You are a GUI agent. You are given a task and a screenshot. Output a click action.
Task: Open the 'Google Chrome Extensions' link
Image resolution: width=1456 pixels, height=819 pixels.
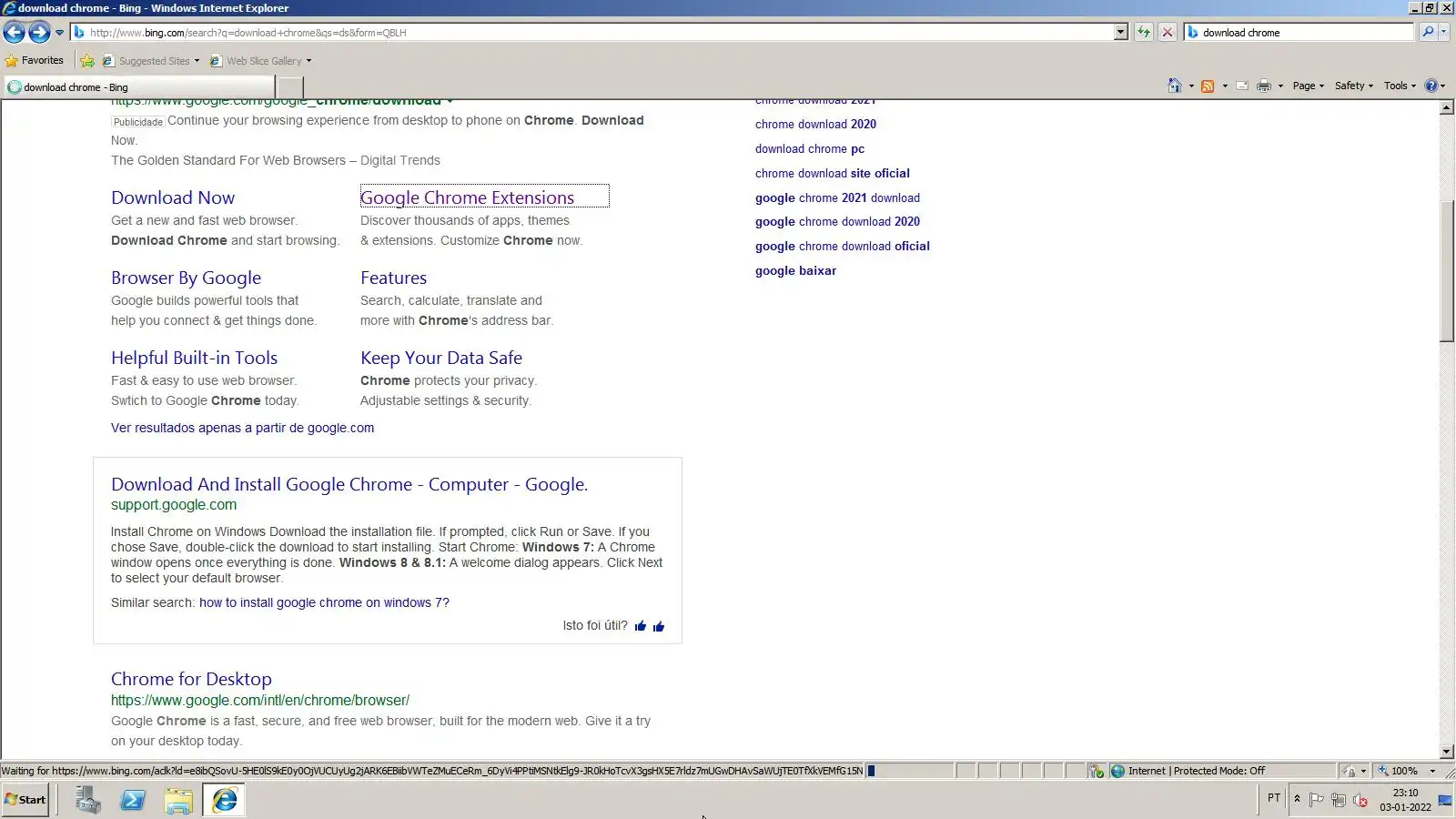click(x=467, y=197)
